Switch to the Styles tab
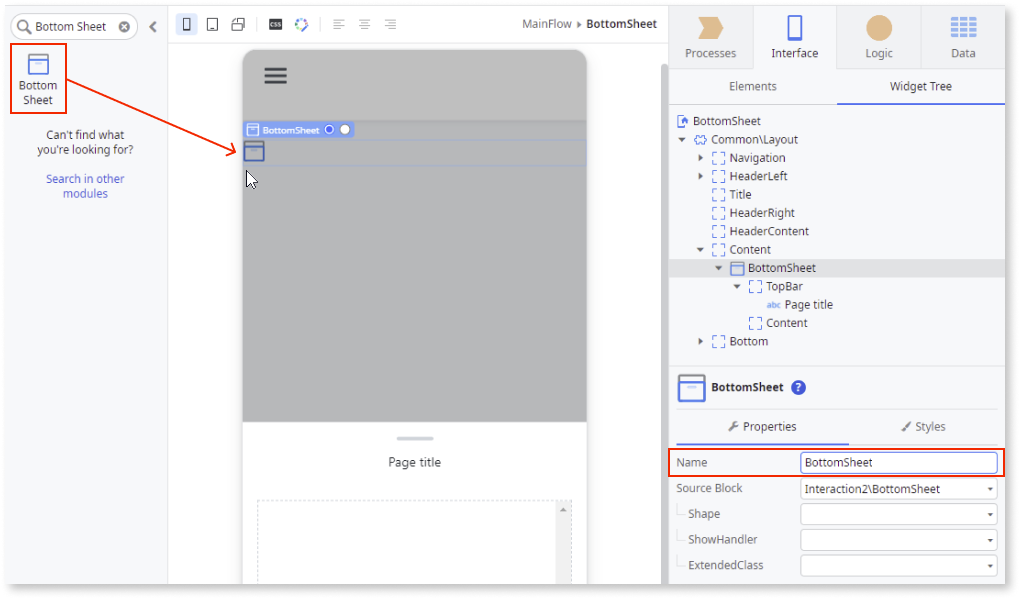 pos(922,427)
